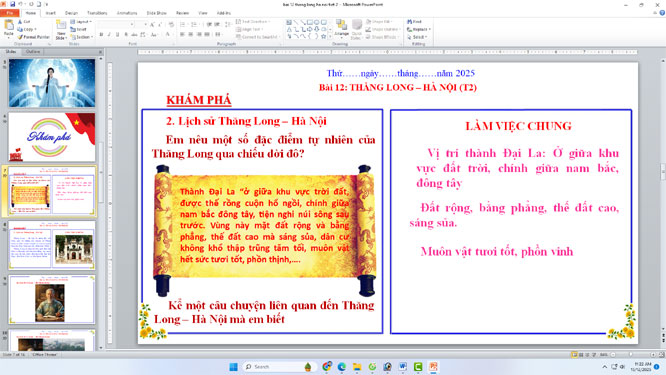666x375 pixels.
Task: Insert a New Slide
Action: pos(61,30)
